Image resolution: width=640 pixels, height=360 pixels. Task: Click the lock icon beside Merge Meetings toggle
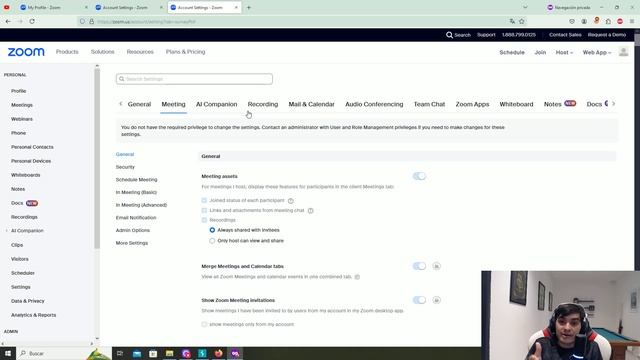click(436, 266)
